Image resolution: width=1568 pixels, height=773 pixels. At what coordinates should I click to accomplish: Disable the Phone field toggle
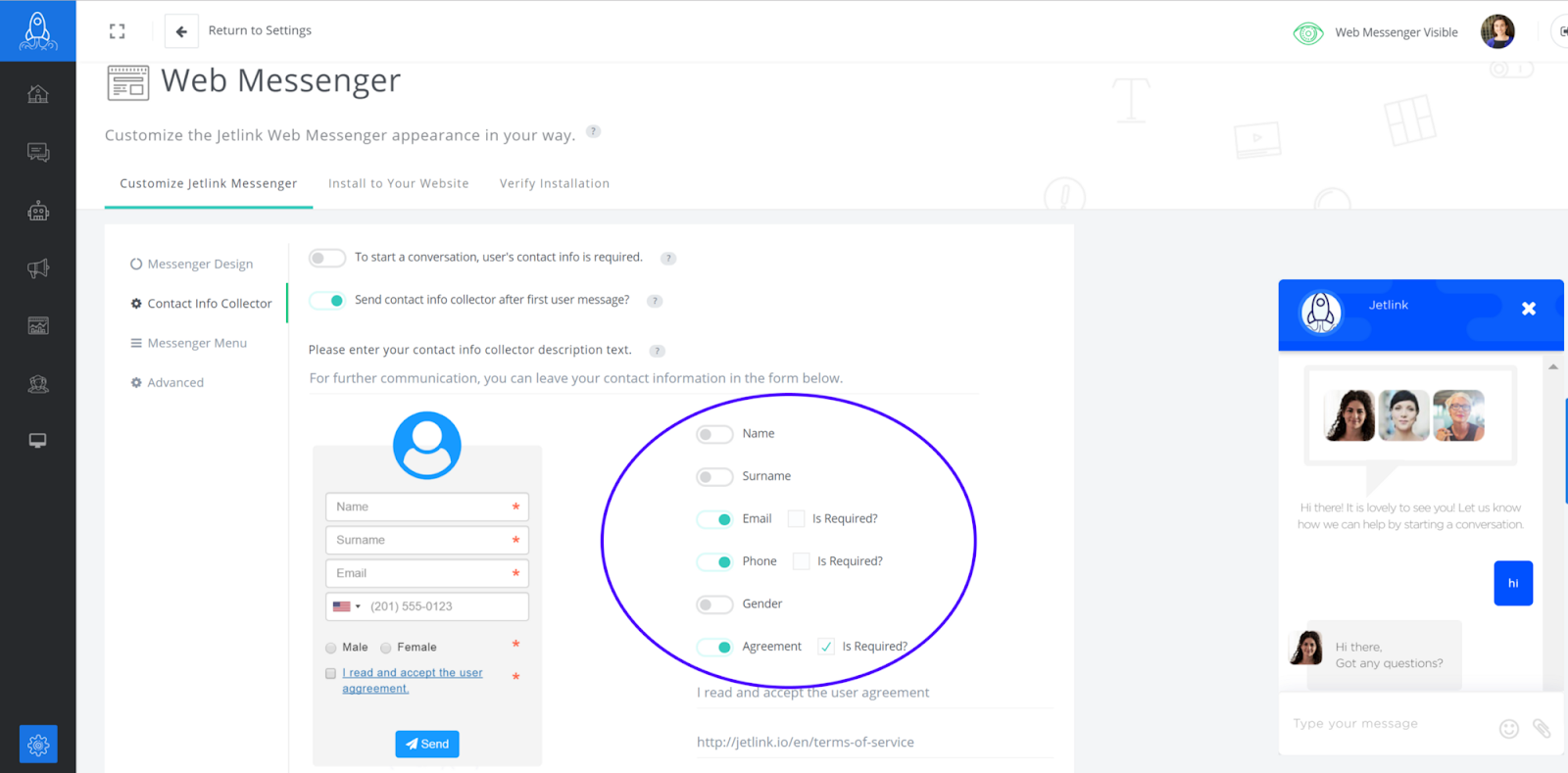[x=714, y=561]
